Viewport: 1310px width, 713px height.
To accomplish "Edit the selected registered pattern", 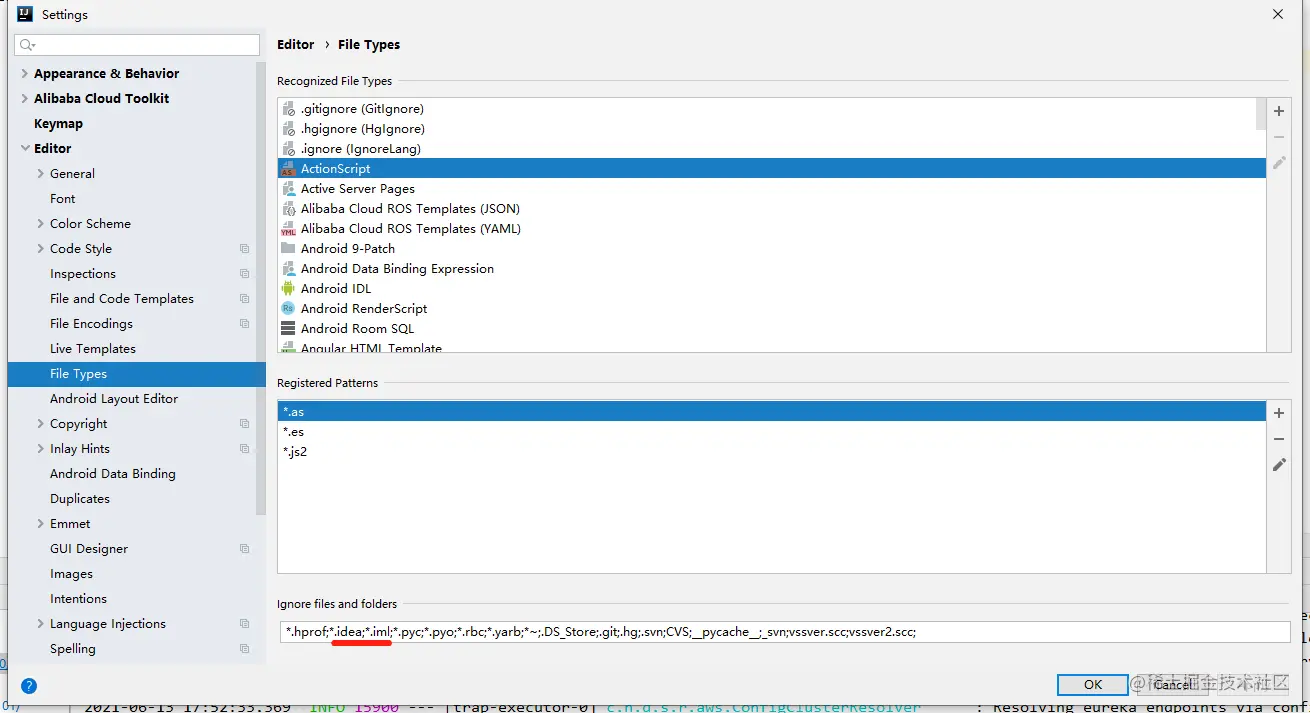I will pos(1279,465).
